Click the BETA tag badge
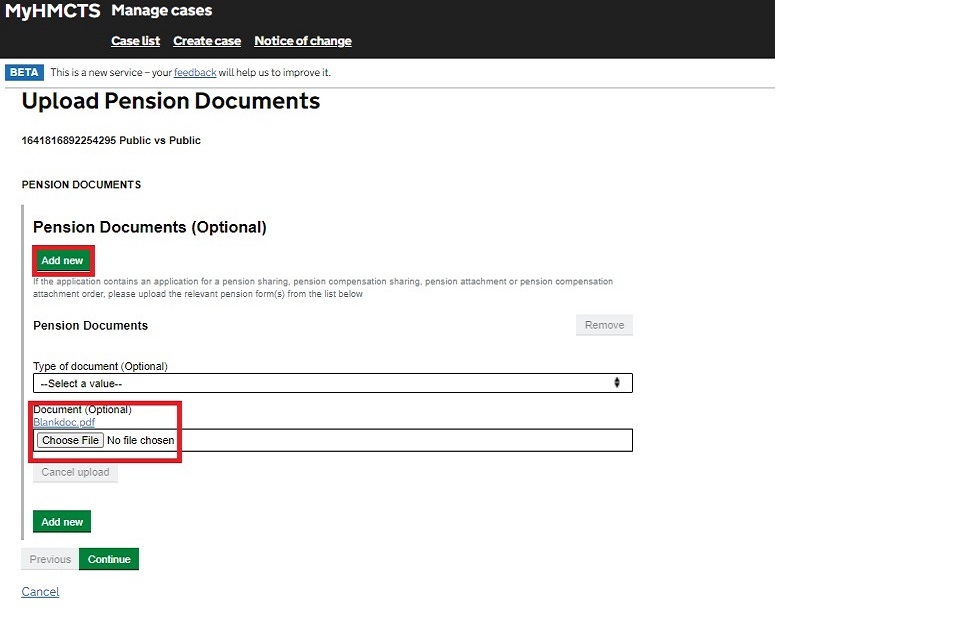 tap(24, 73)
